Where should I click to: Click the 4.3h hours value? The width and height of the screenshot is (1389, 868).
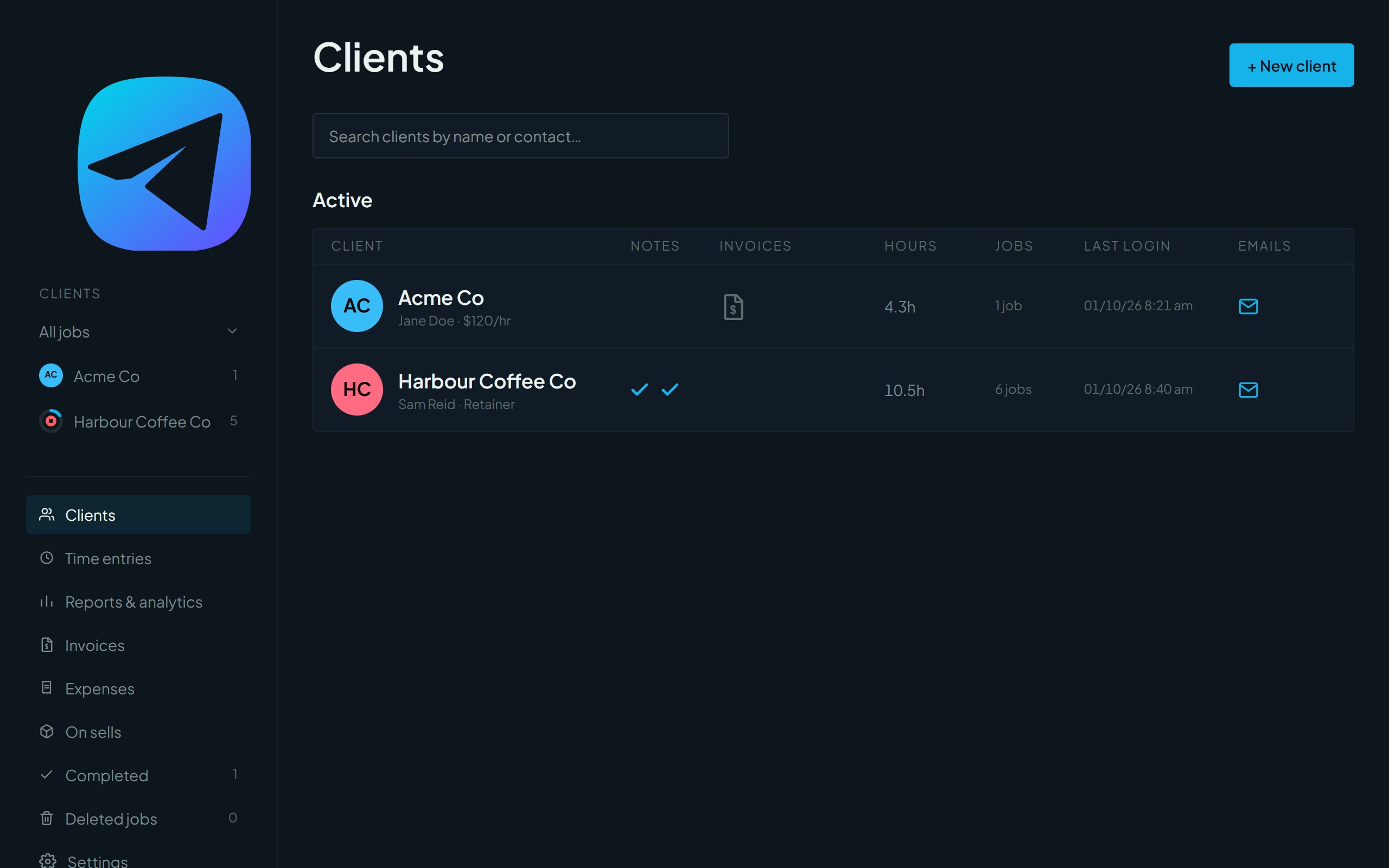tap(900, 307)
